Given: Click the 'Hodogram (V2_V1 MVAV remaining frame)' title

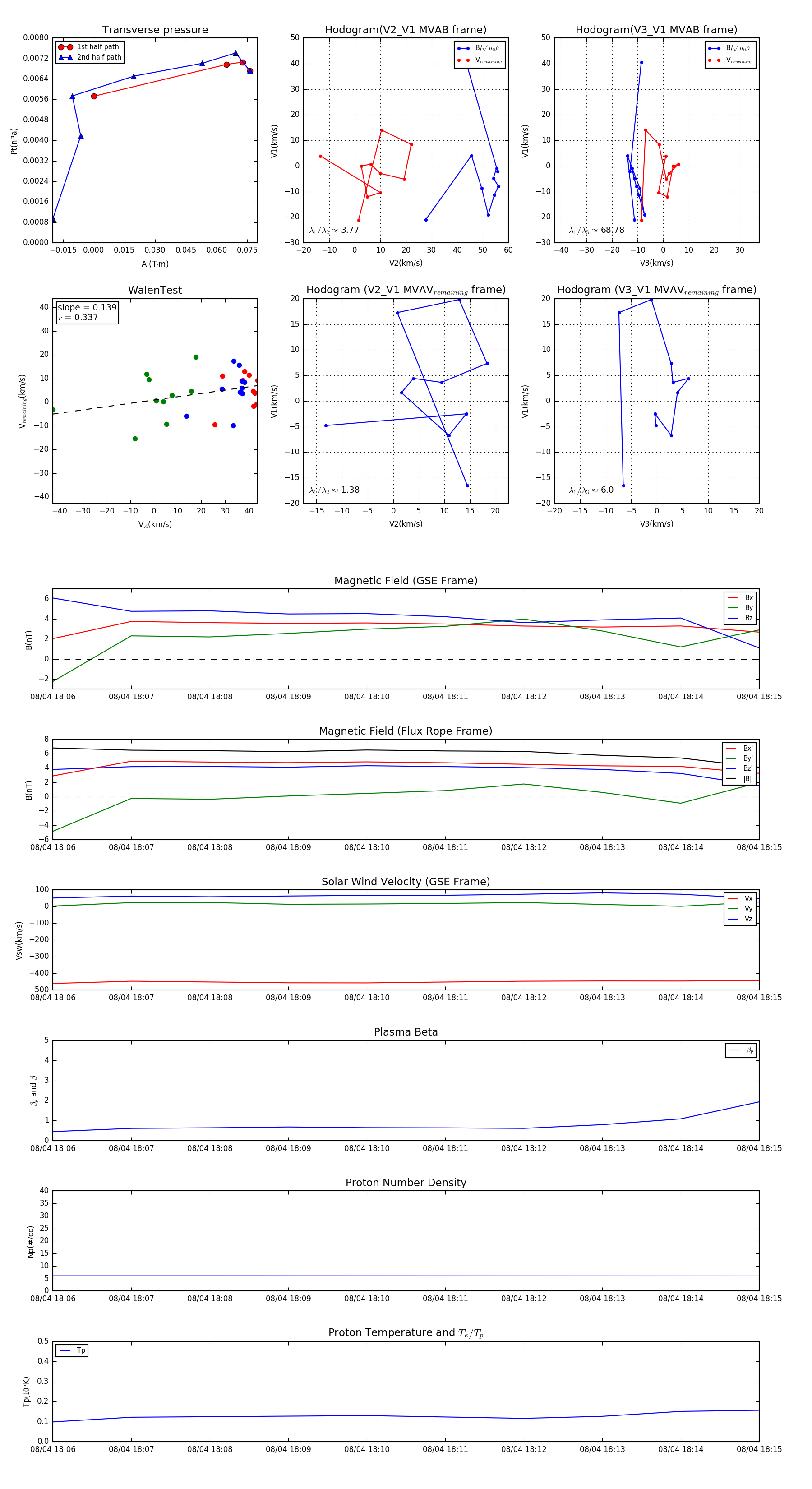Looking at the screenshot, I should [406, 290].
